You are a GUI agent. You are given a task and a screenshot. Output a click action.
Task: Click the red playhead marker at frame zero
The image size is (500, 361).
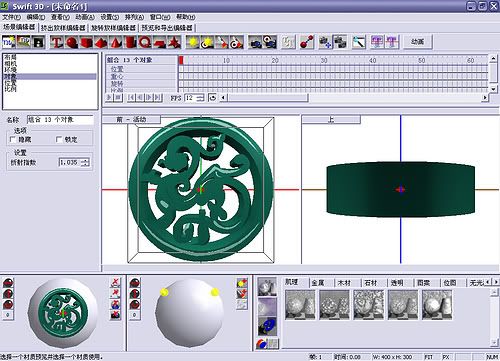181,60
